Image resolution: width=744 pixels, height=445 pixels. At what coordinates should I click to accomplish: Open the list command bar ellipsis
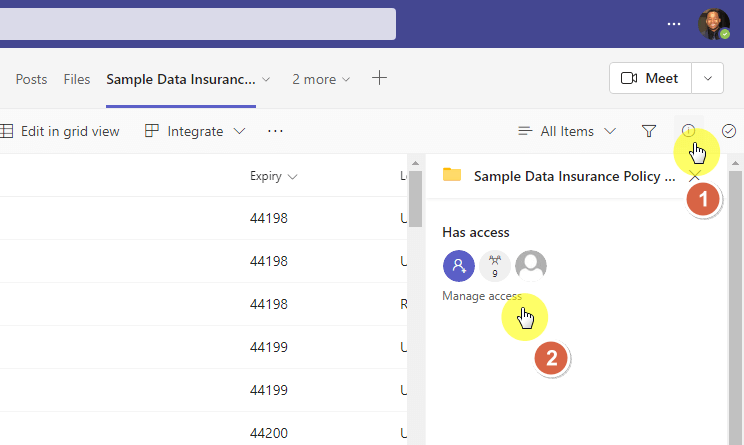(x=275, y=131)
